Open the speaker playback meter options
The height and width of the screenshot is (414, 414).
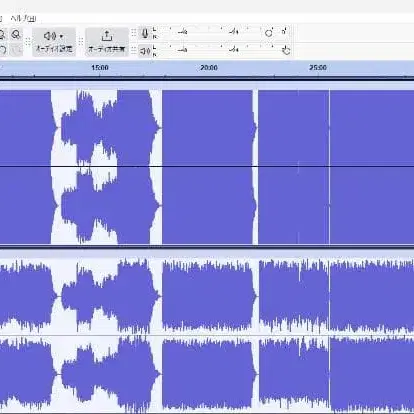[x=145, y=51]
